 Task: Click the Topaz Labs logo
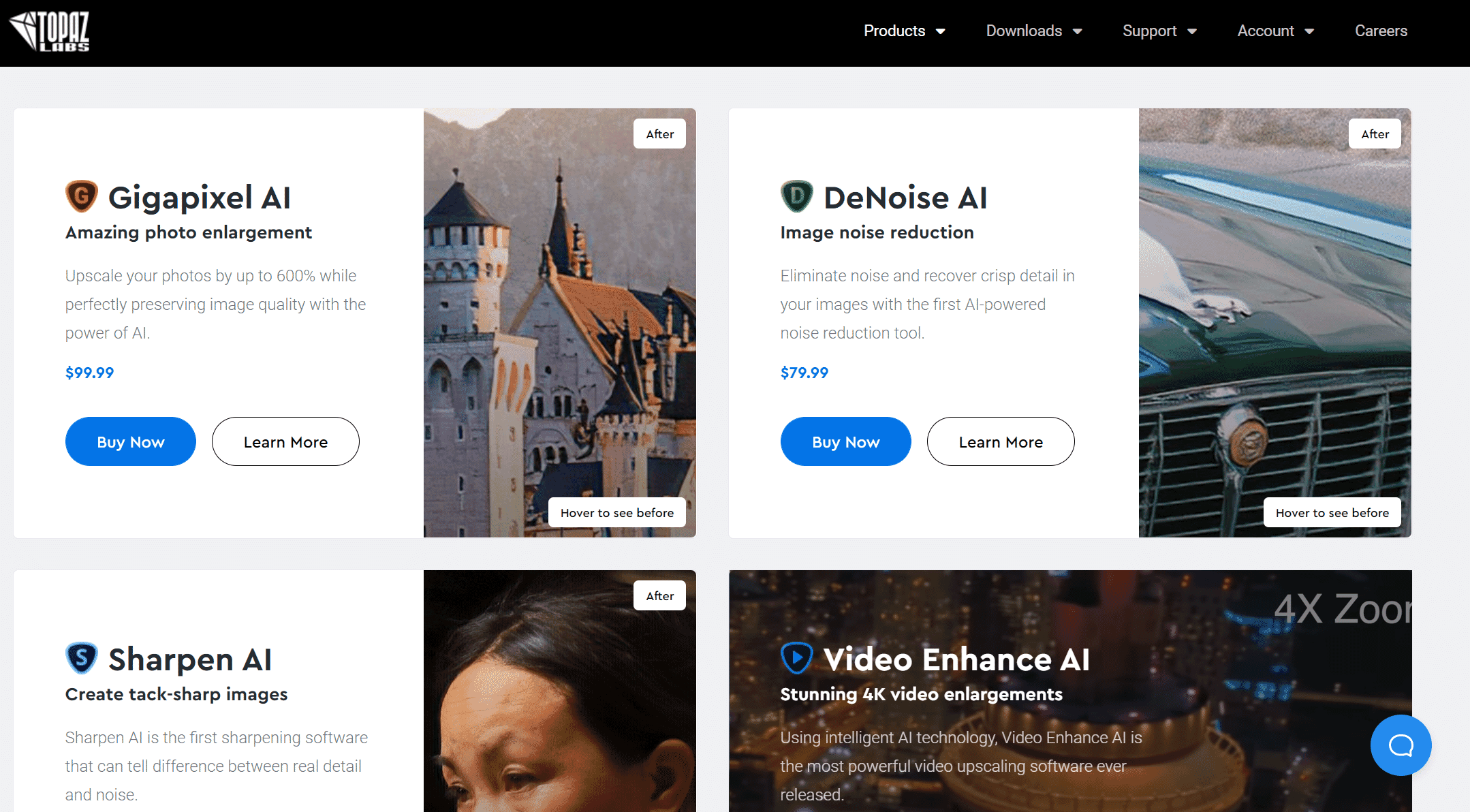(x=49, y=31)
